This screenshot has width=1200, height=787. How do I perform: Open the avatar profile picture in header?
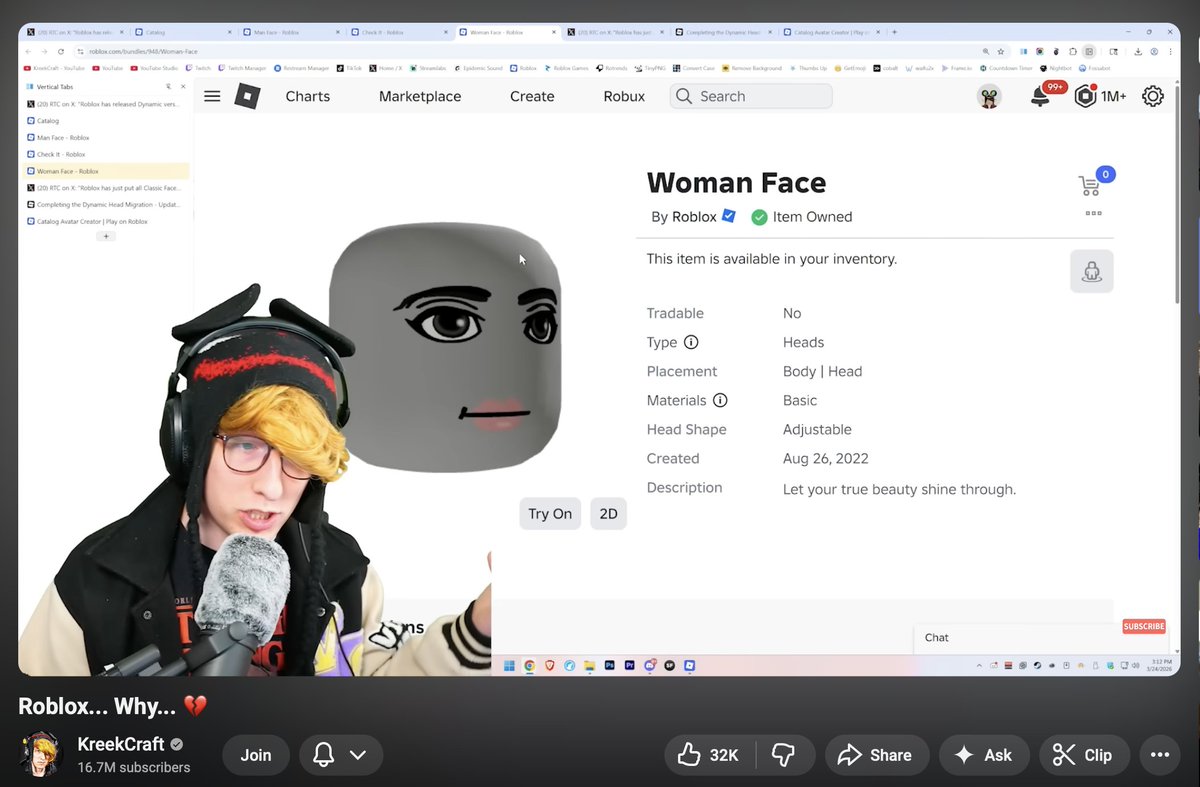tap(989, 97)
